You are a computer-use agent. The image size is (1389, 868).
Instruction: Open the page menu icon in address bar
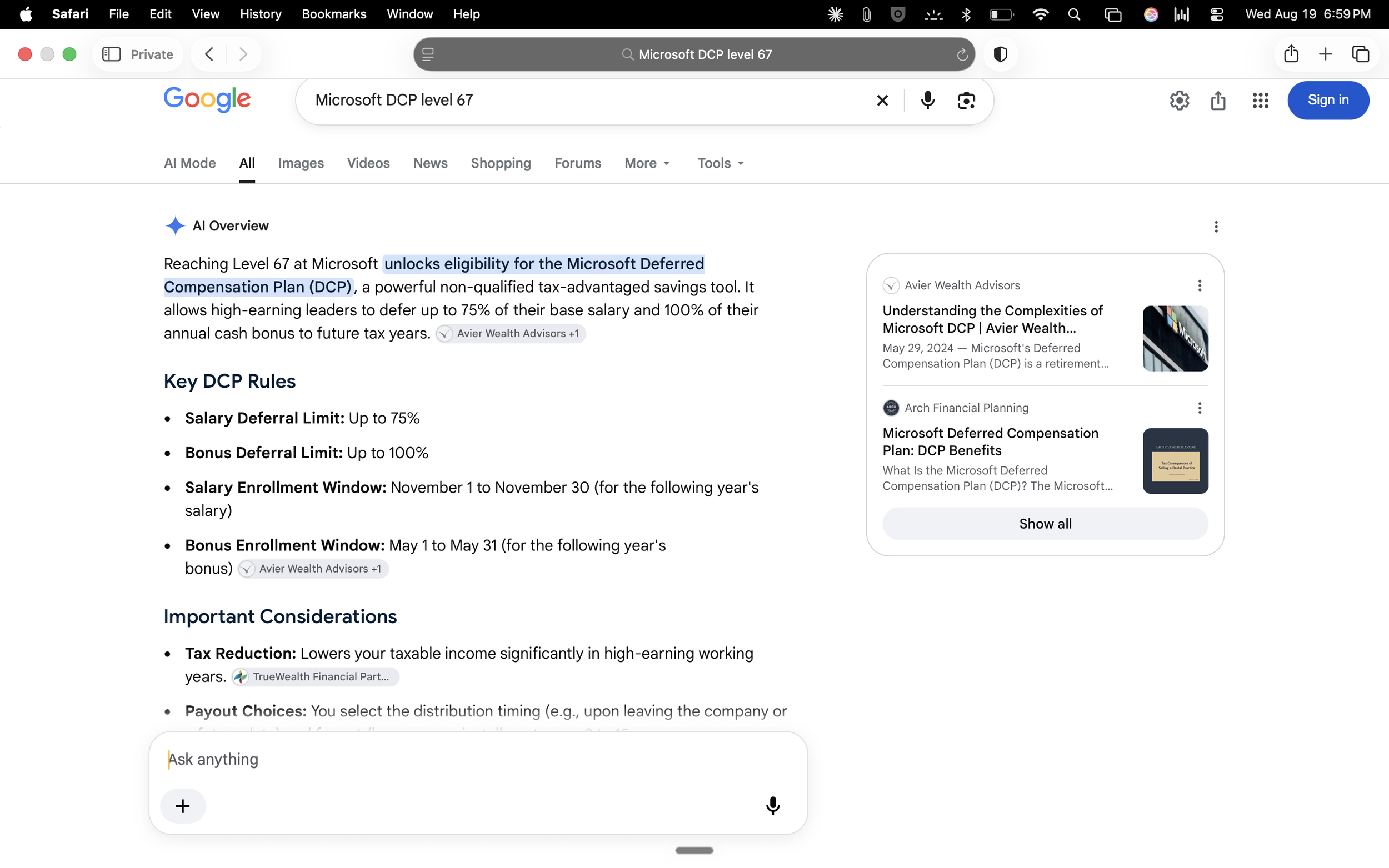428,54
